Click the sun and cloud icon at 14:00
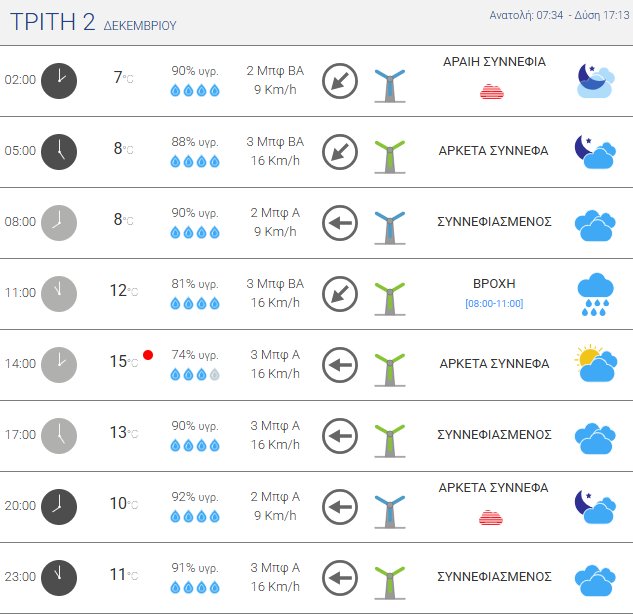Viewport: 633px width, 614px height. tap(594, 364)
